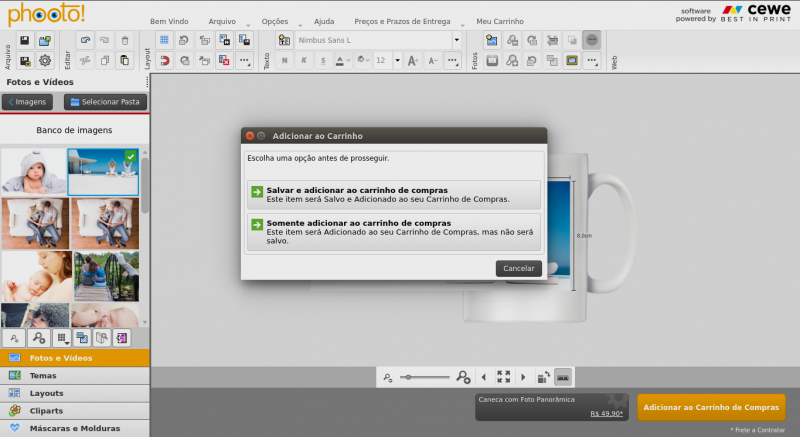Open the Nimbus Sans L font dropdown
800x437 pixels.
tap(457, 40)
